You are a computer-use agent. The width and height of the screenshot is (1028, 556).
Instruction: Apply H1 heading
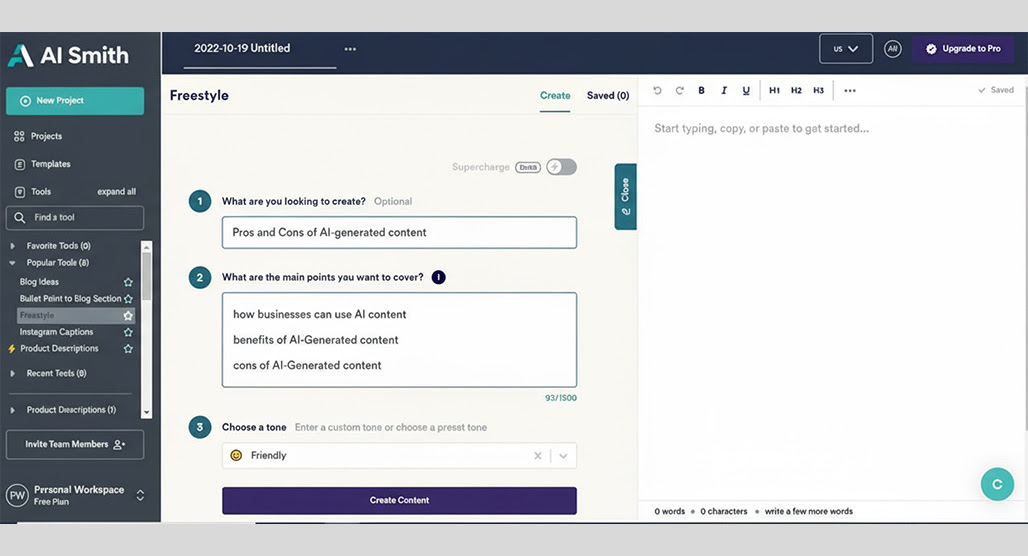tap(774, 90)
